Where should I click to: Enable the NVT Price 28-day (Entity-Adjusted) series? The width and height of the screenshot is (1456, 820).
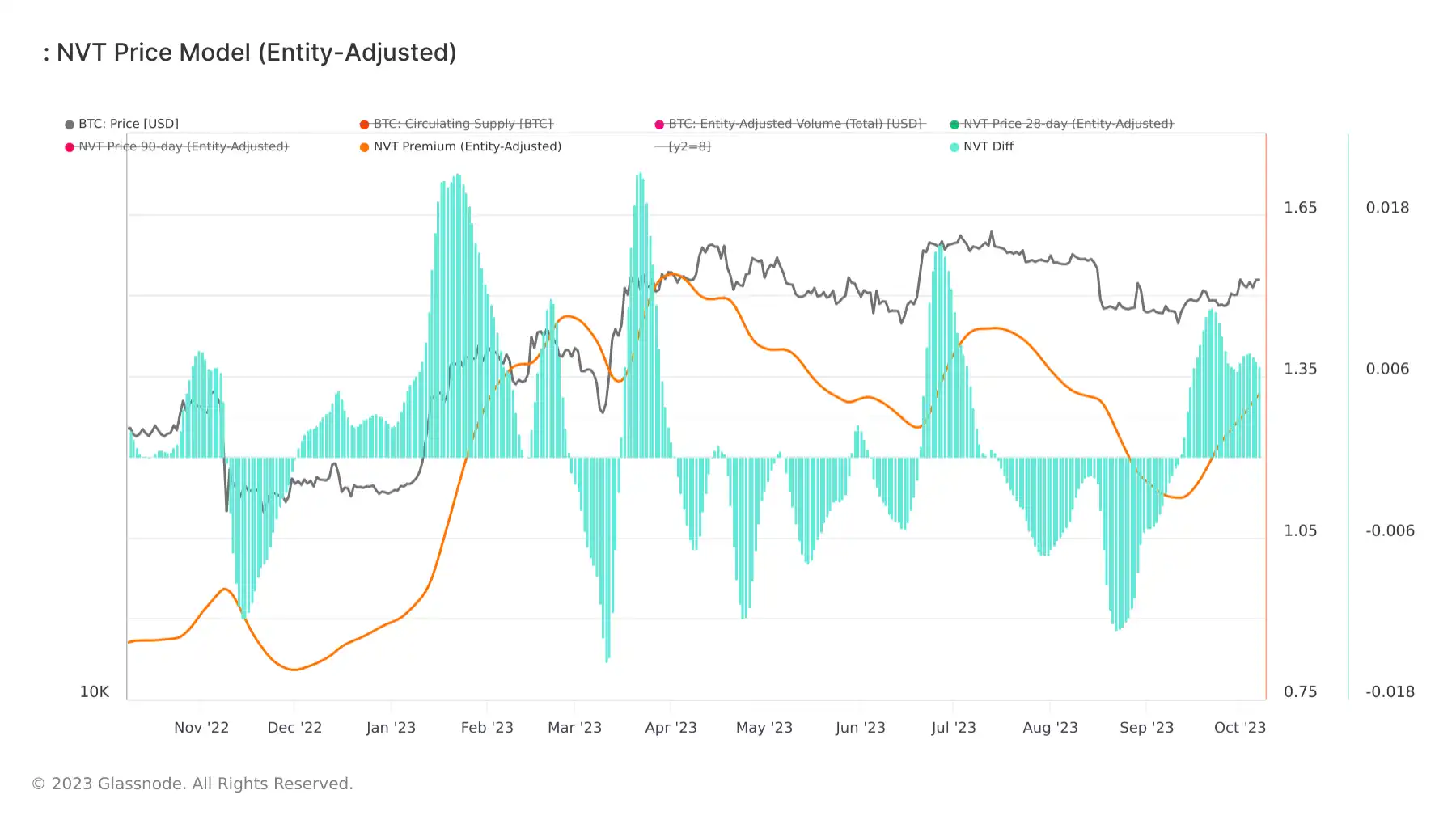[1068, 124]
